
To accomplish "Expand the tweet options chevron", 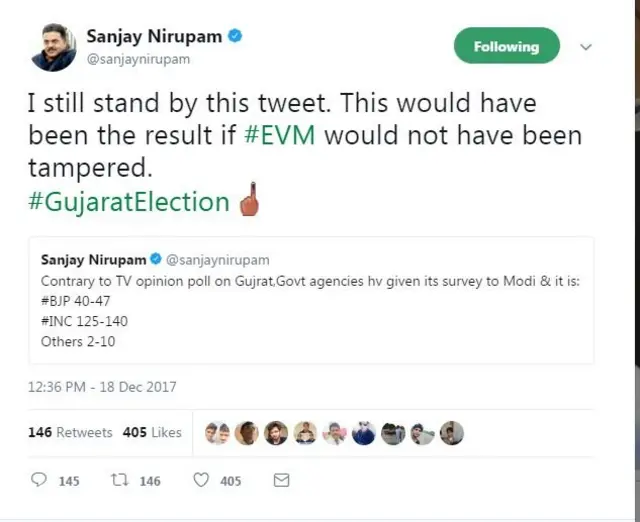I will click(x=587, y=47).
